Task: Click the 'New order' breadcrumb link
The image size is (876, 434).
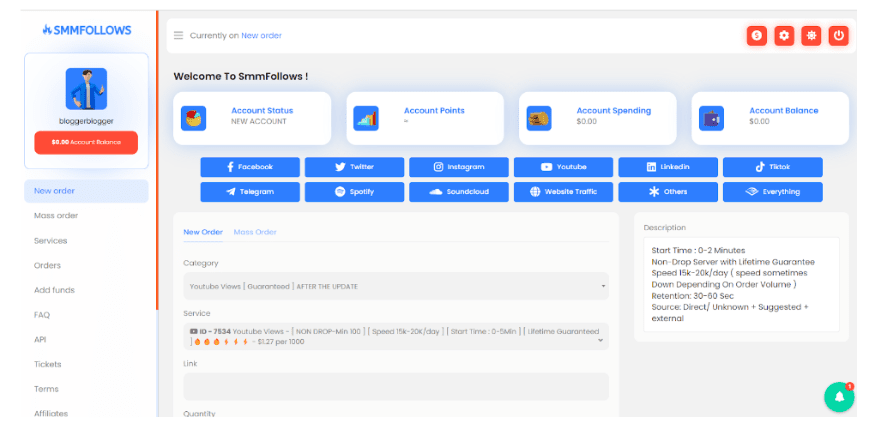Action: click(261, 36)
